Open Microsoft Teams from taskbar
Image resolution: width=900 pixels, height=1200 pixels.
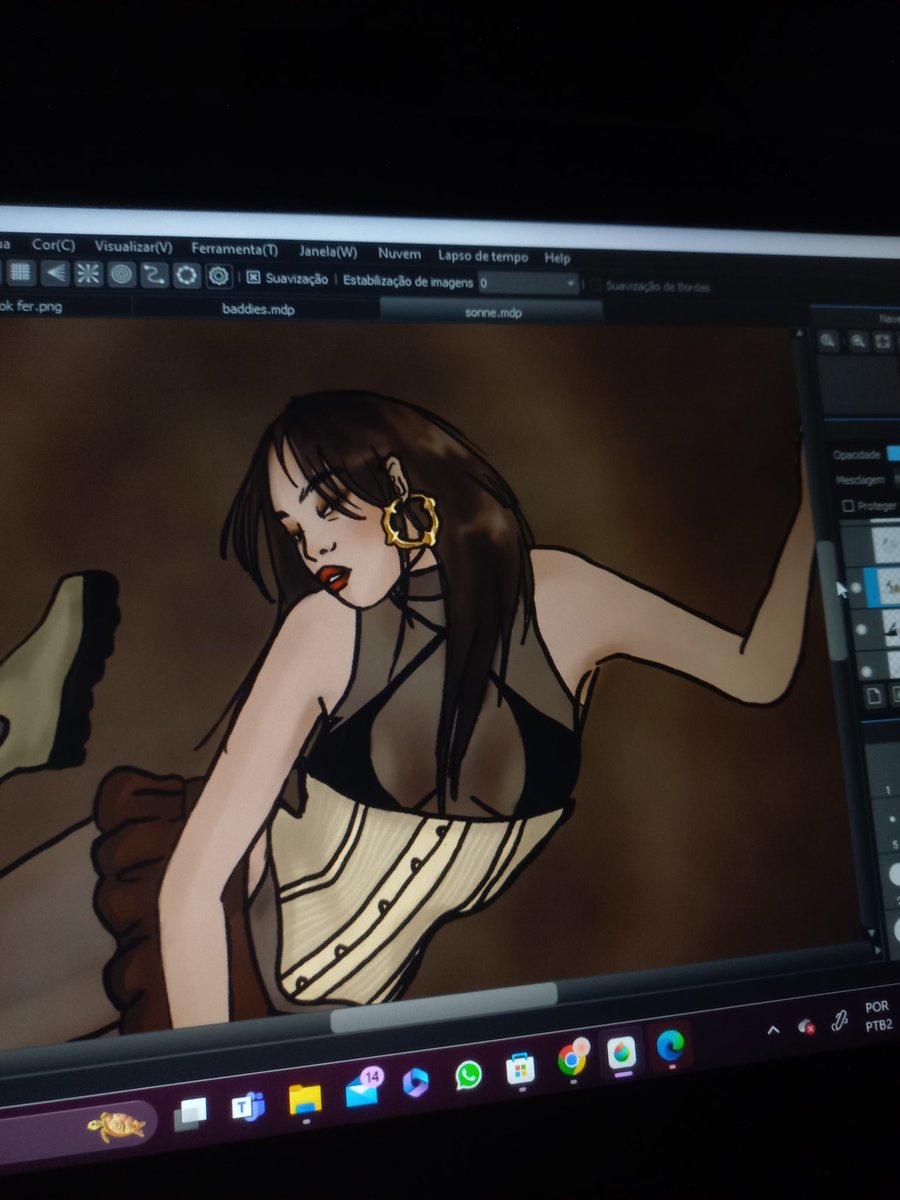click(x=247, y=1105)
